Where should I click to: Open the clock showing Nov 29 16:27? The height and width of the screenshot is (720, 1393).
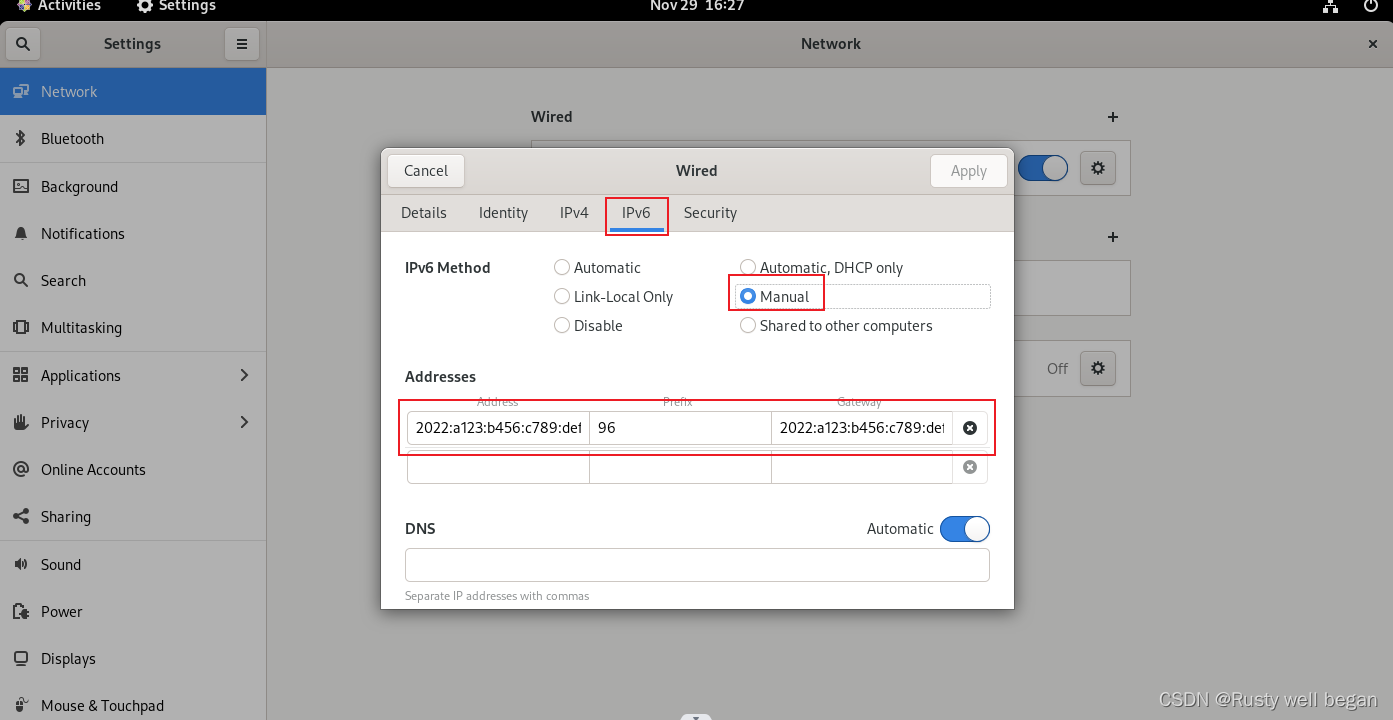pos(695,6)
